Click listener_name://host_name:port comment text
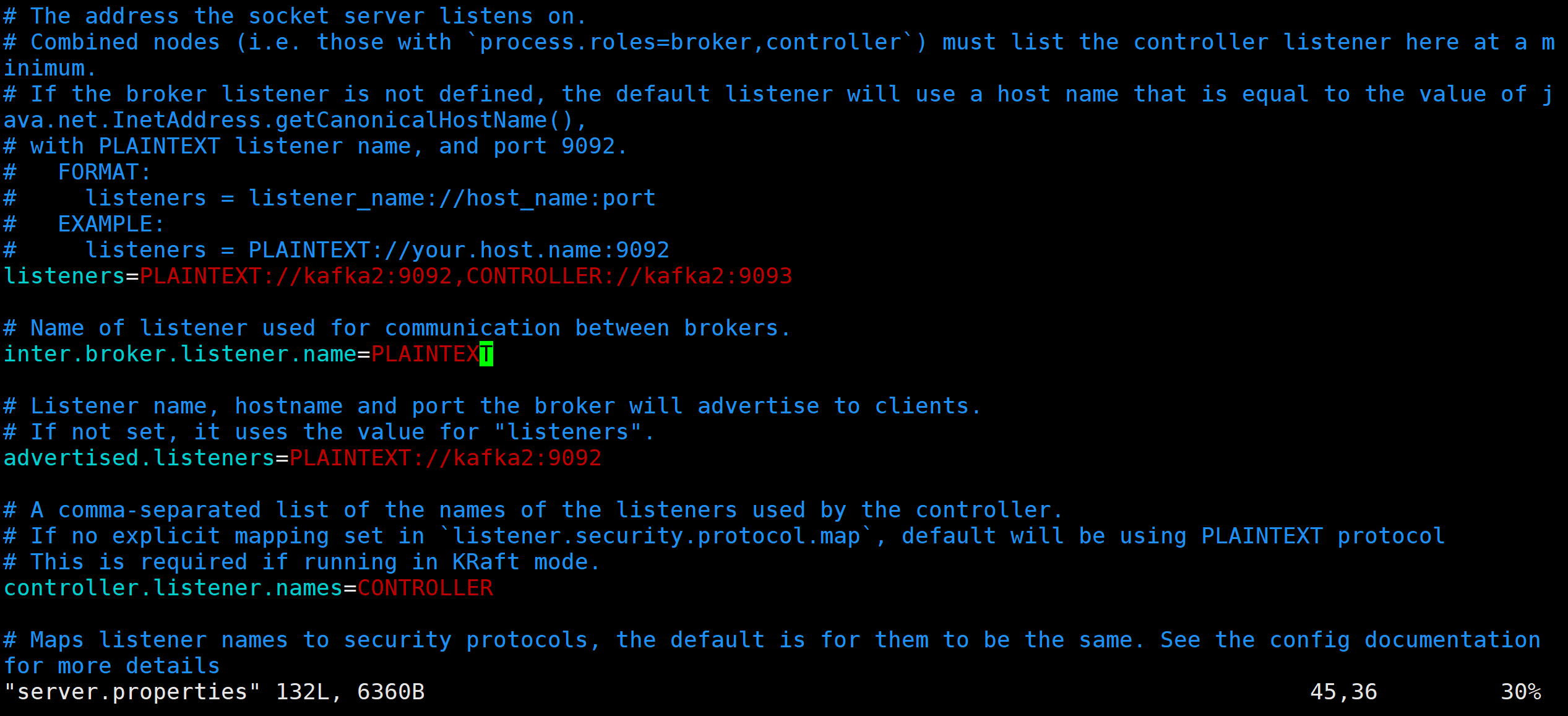The image size is (1568, 716). [x=452, y=198]
